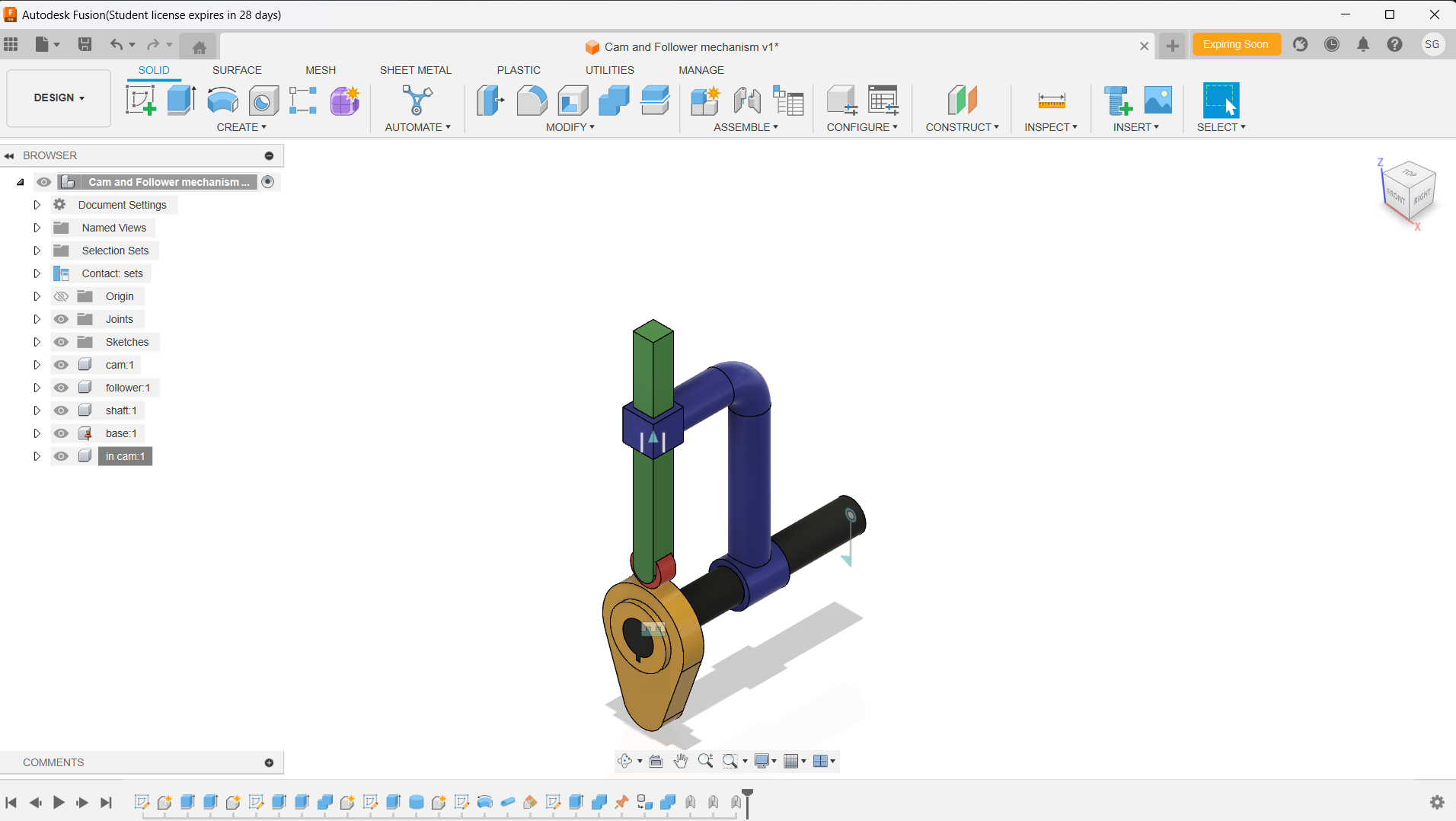Image resolution: width=1456 pixels, height=821 pixels.
Task: Click the job status clock icon
Action: tap(1332, 44)
